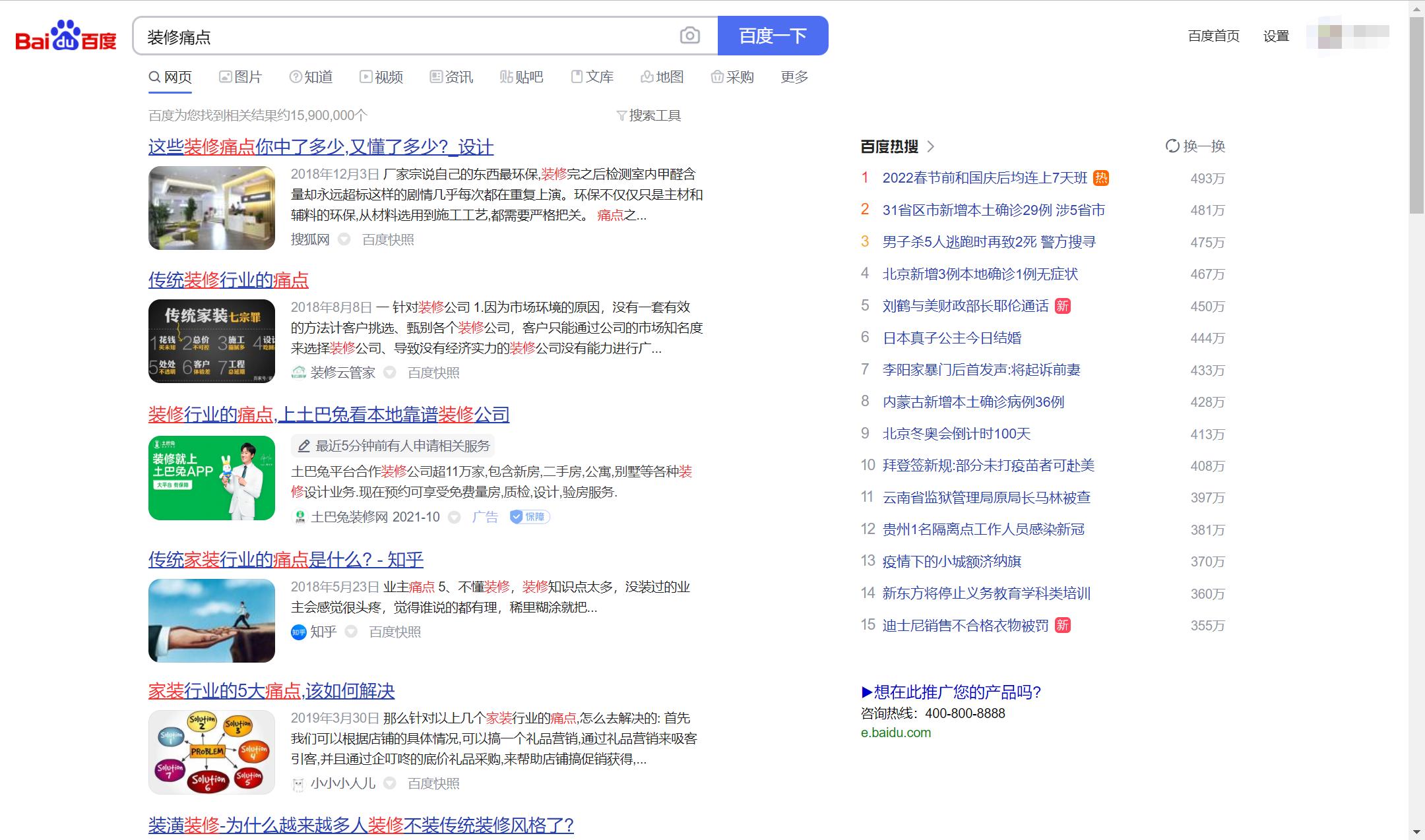Screen dimensions: 1425x840
Task: Expand dropdown arrow next to 装修云管家
Action: click(389, 373)
